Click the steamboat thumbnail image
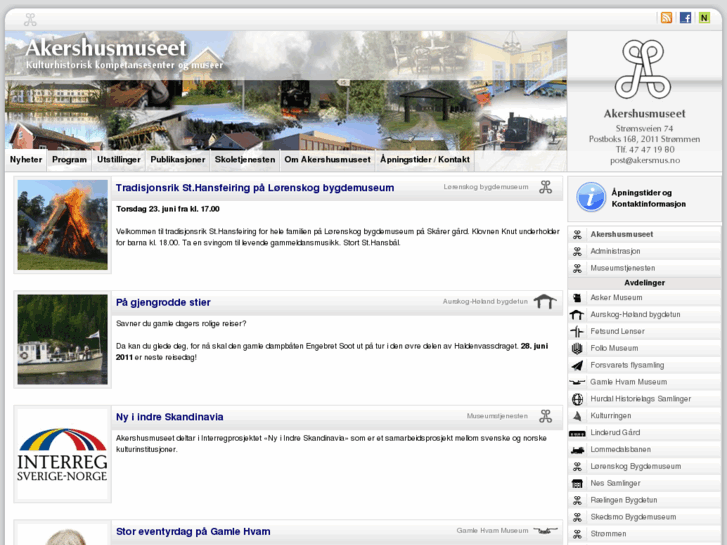Image resolution: width=727 pixels, height=545 pixels. [63, 340]
